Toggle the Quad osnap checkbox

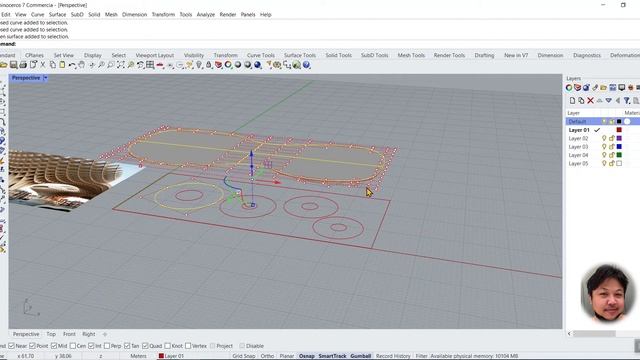[145, 346]
